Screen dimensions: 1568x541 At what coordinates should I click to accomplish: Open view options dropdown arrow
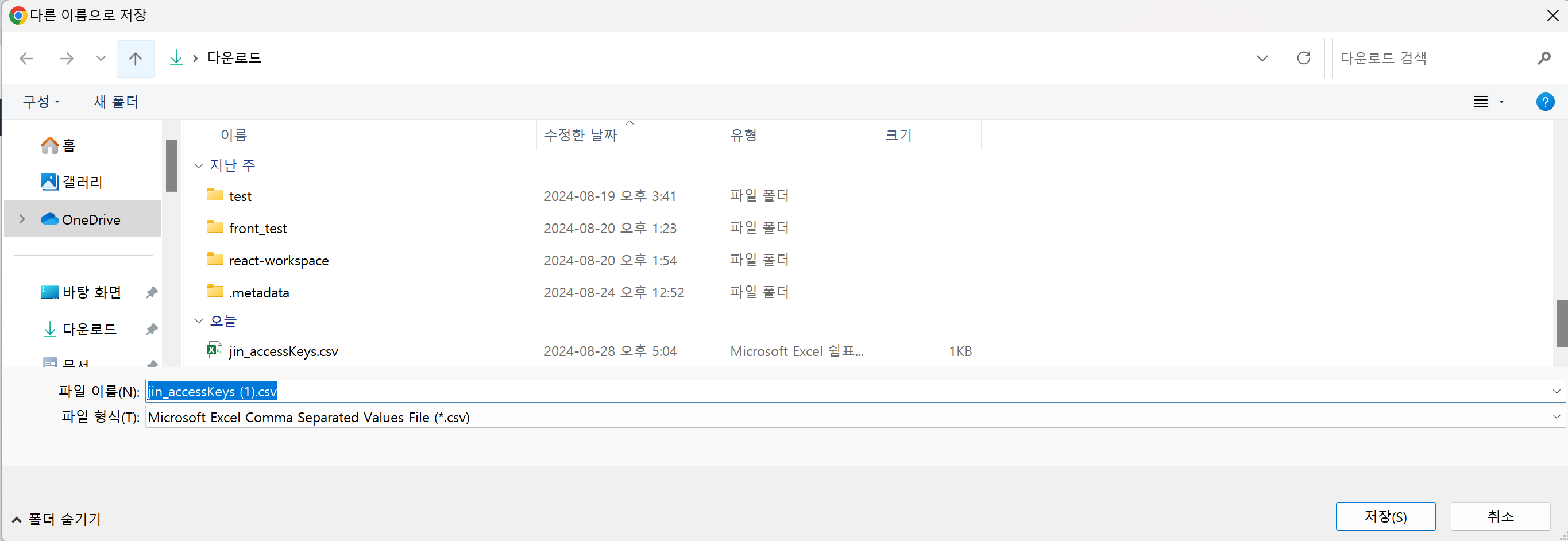tap(1501, 102)
